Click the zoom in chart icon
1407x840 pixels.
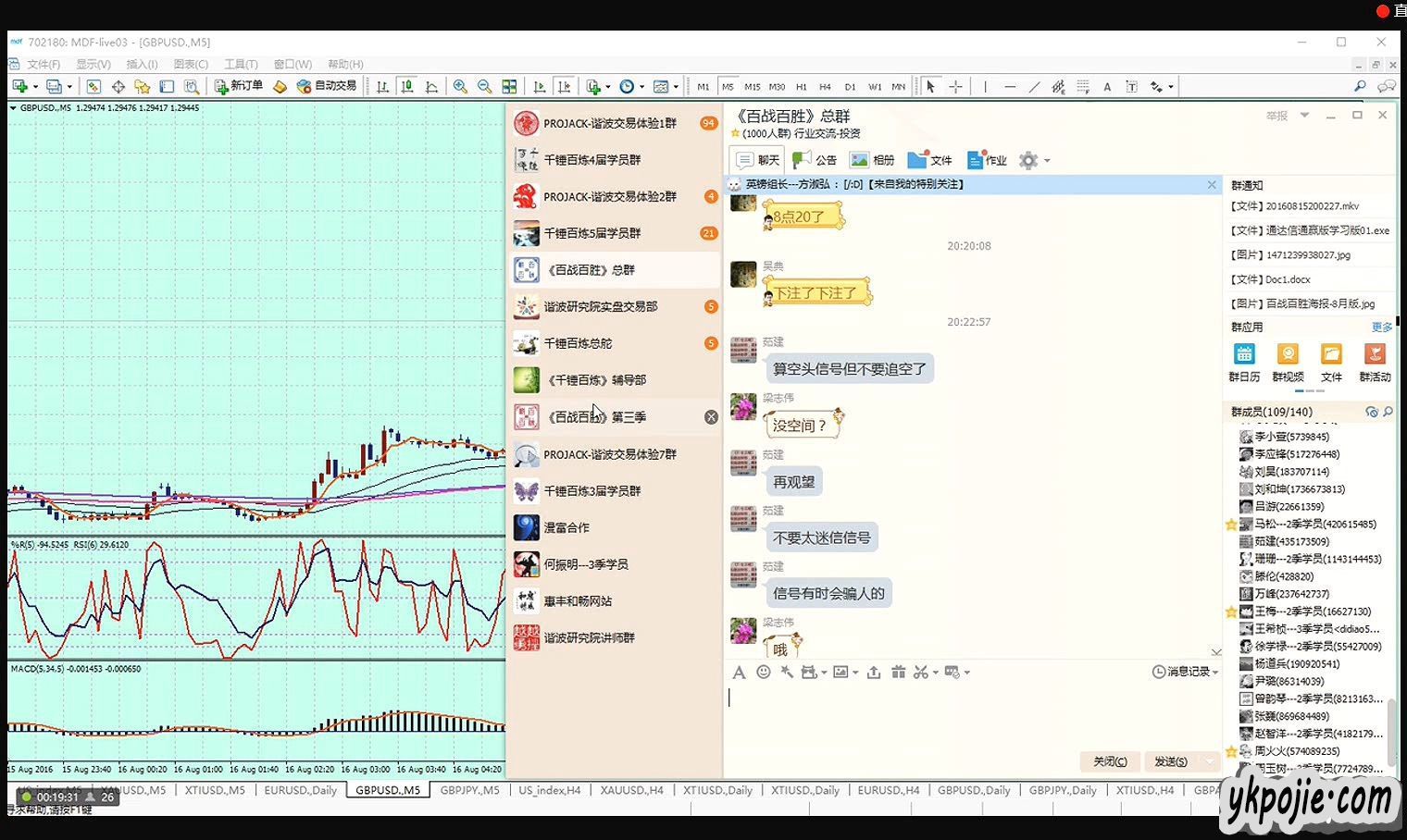pos(460,87)
